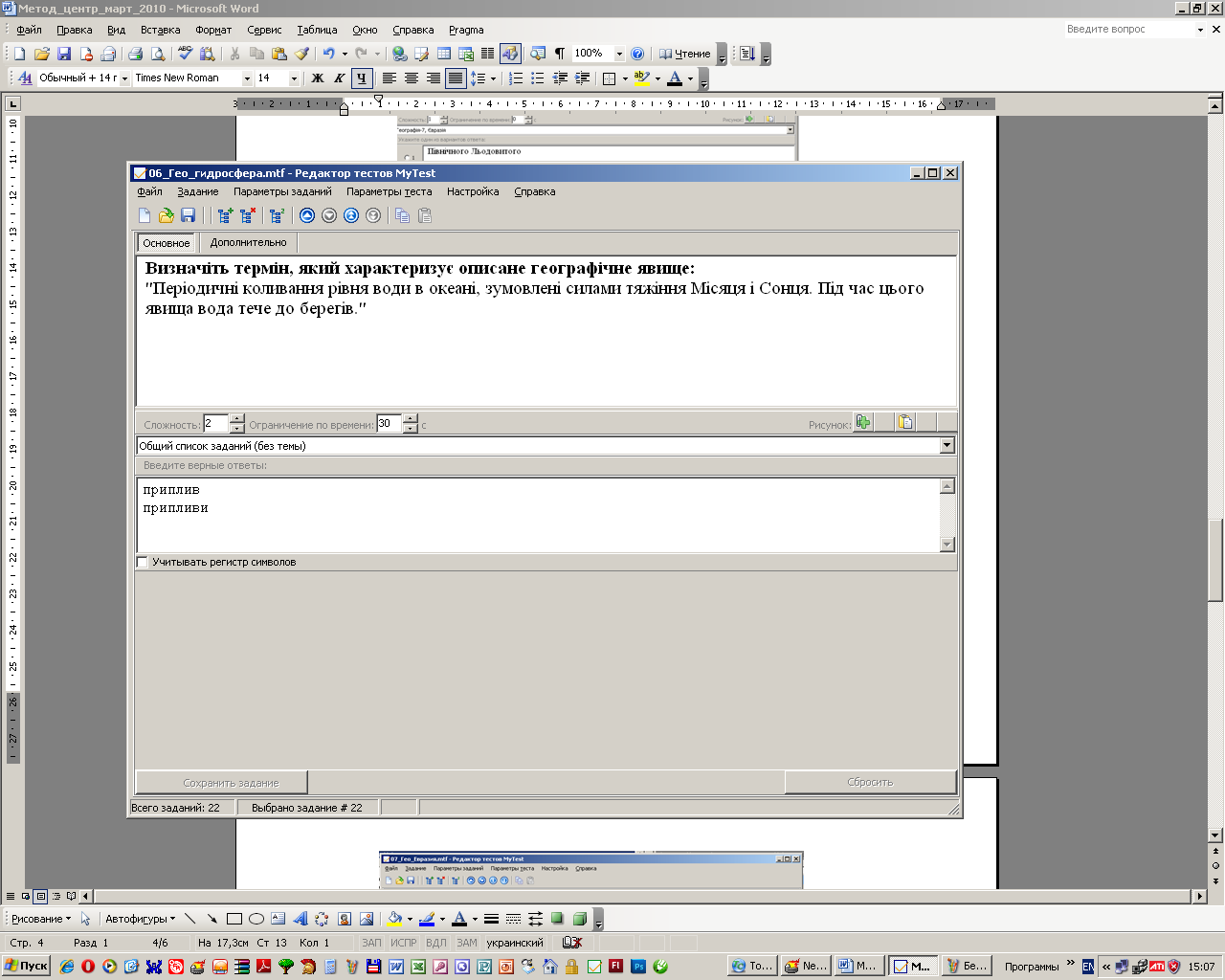The width and height of the screenshot is (1225, 980).
Task: Switch to taskbar button labeled Бе...
Action: [x=966, y=966]
